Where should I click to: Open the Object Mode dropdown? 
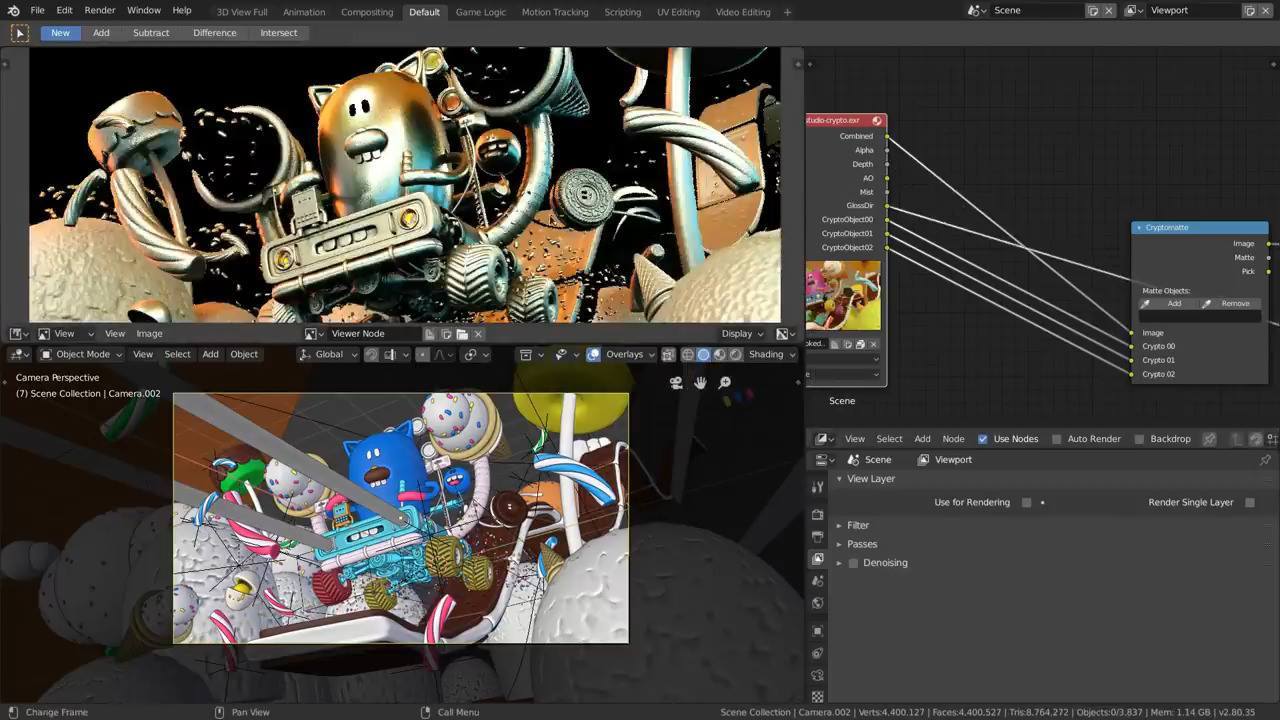[x=81, y=354]
